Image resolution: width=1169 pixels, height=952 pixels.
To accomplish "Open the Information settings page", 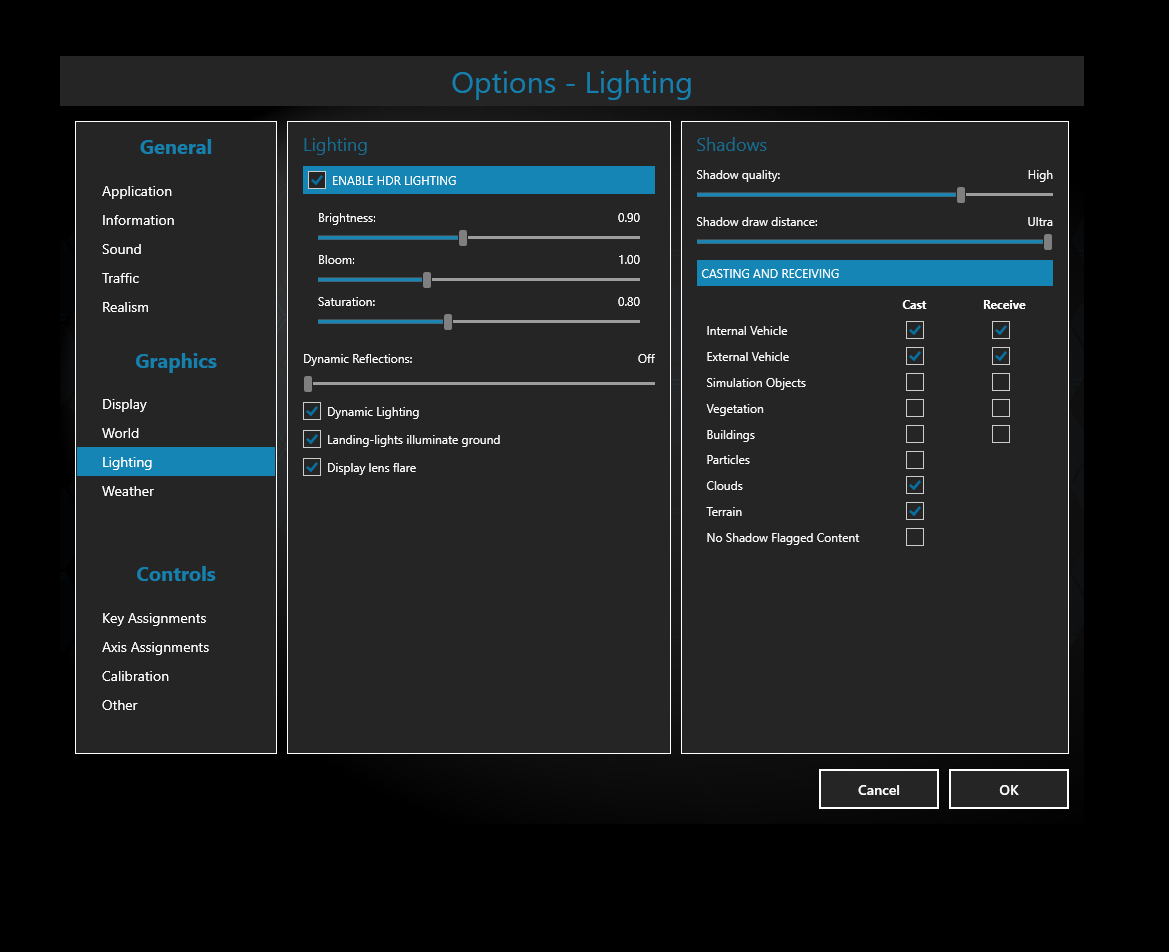I will click(138, 221).
